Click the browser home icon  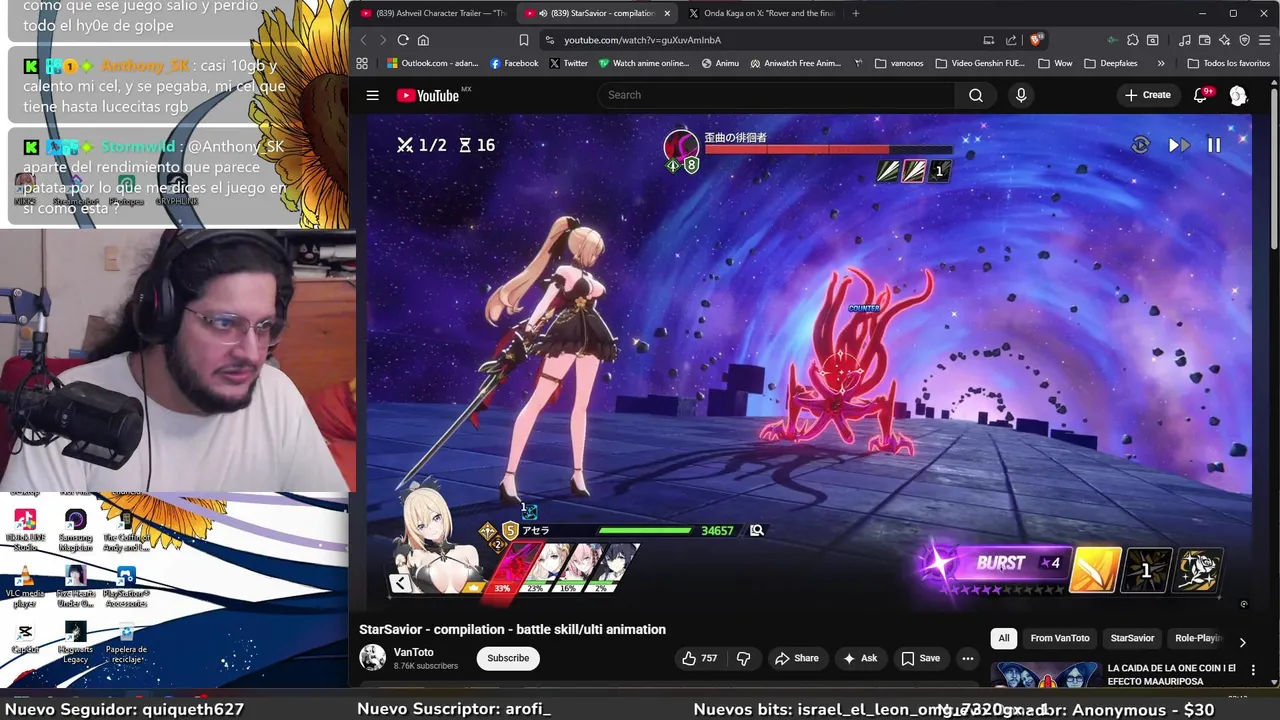coord(423,40)
